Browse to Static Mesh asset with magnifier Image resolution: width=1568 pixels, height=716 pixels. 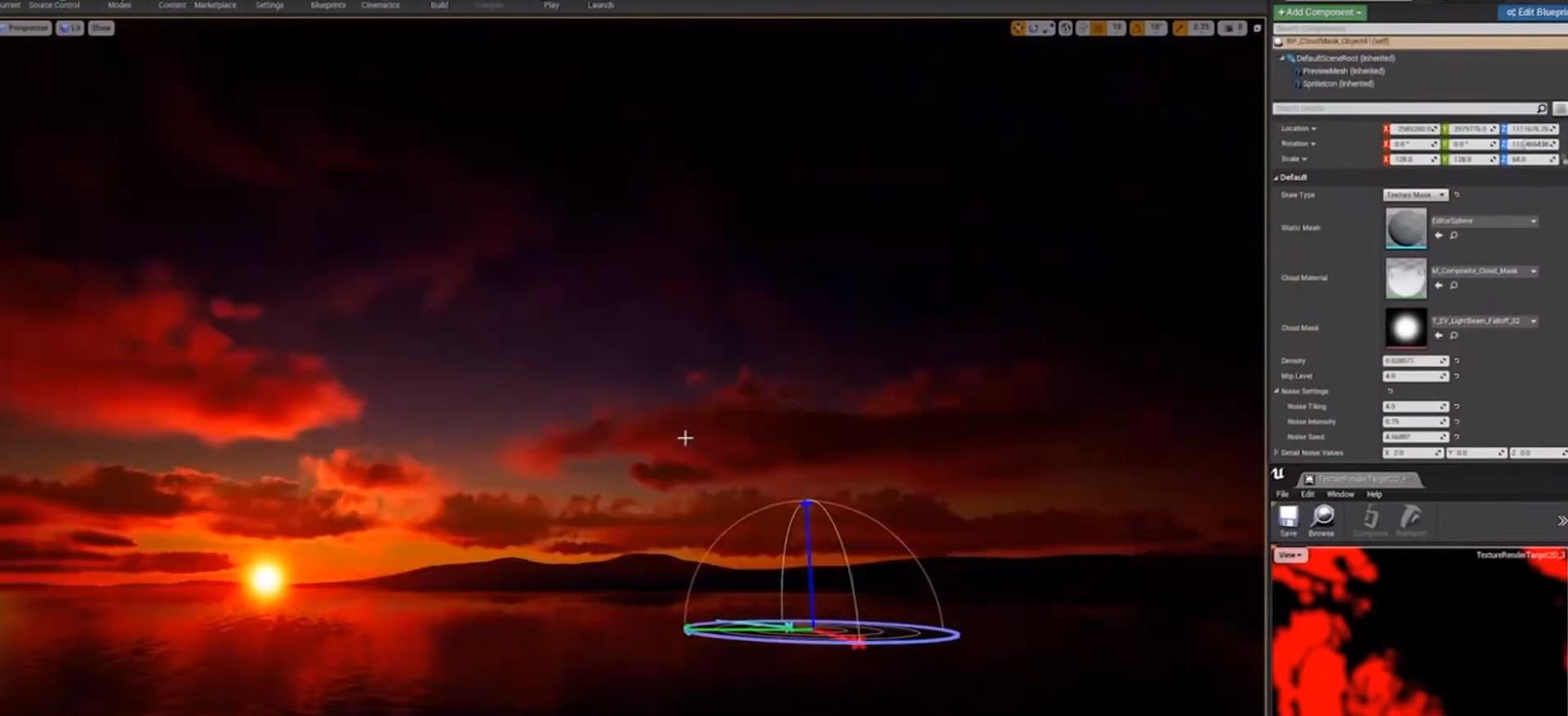(x=1454, y=235)
